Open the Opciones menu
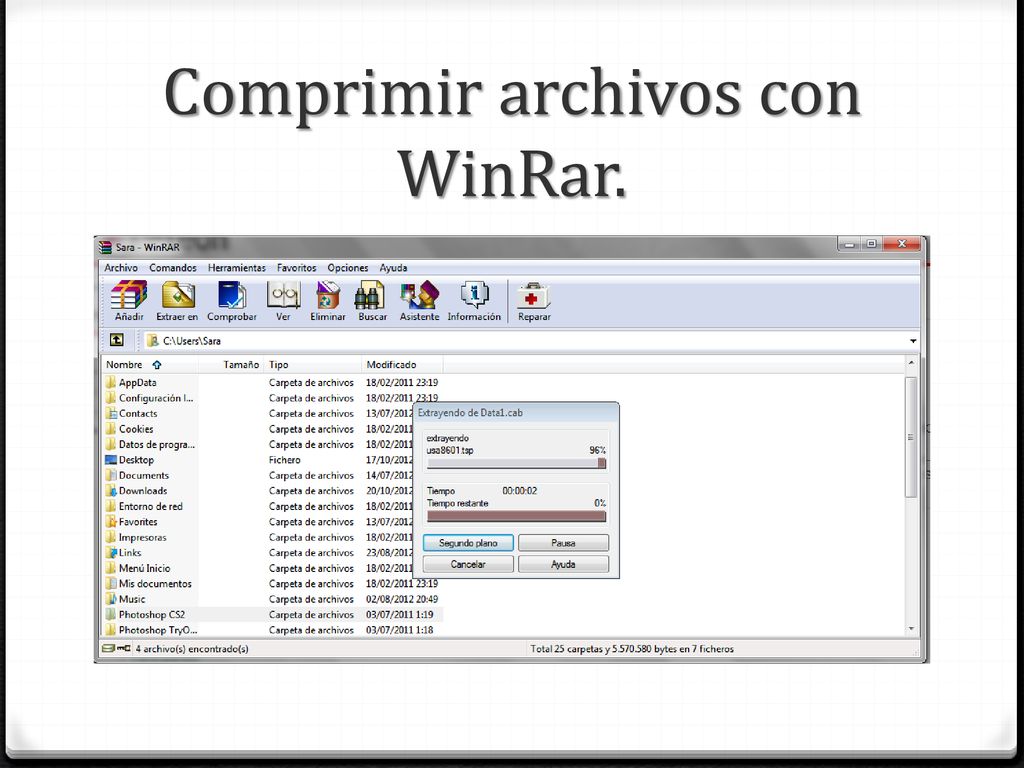 pos(347,268)
